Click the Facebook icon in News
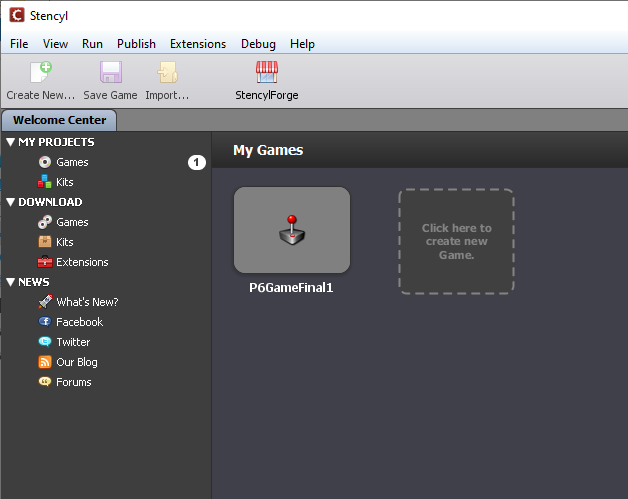 coord(45,322)
